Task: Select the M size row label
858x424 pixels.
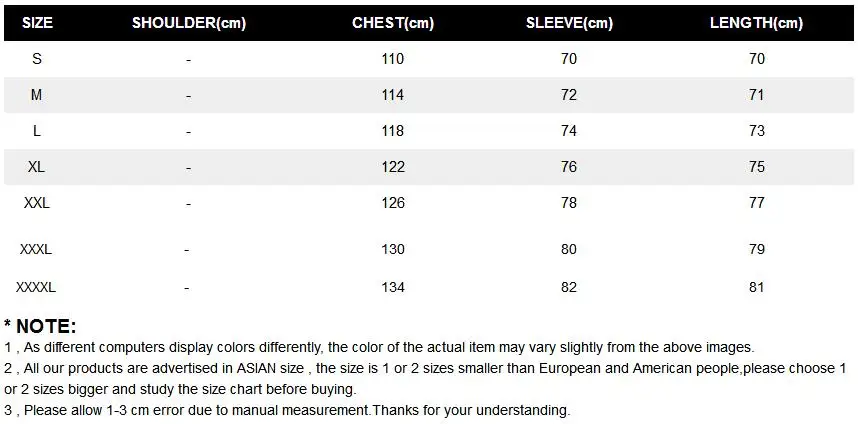Action: [36, 95]
